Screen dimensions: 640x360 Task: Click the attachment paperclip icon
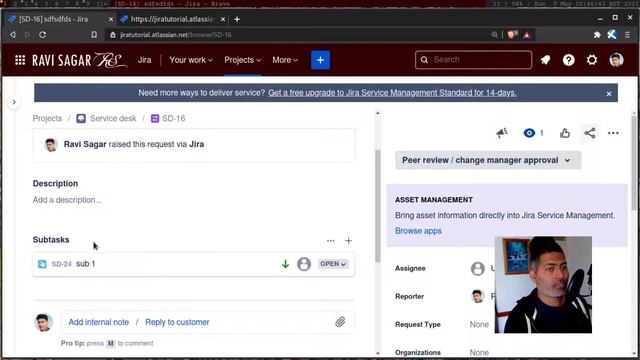point(340,322)
